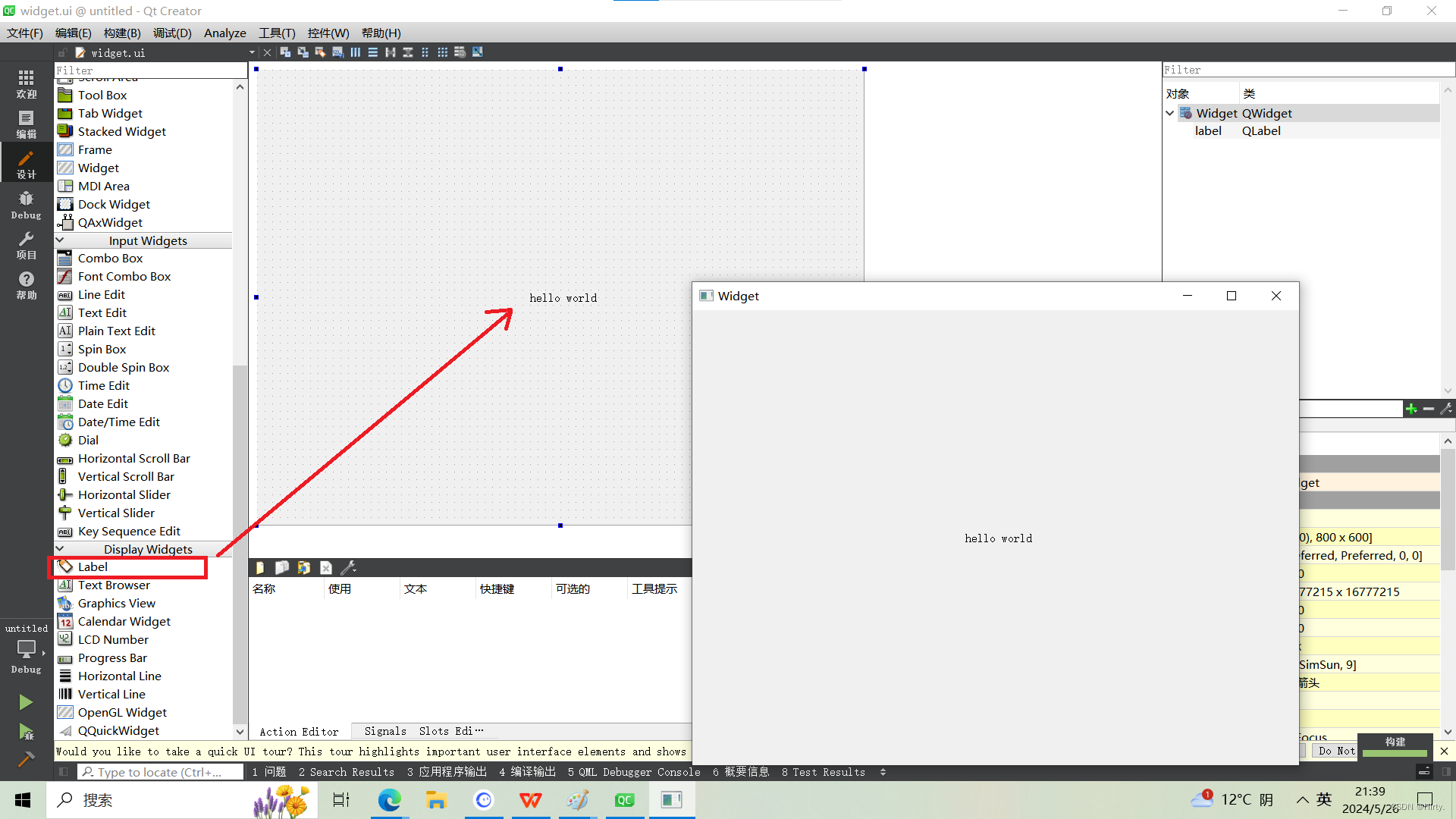Apply Lay Out Vertically in Splitter
This screenshot has width=1456, height=819.
click(408, 52)
